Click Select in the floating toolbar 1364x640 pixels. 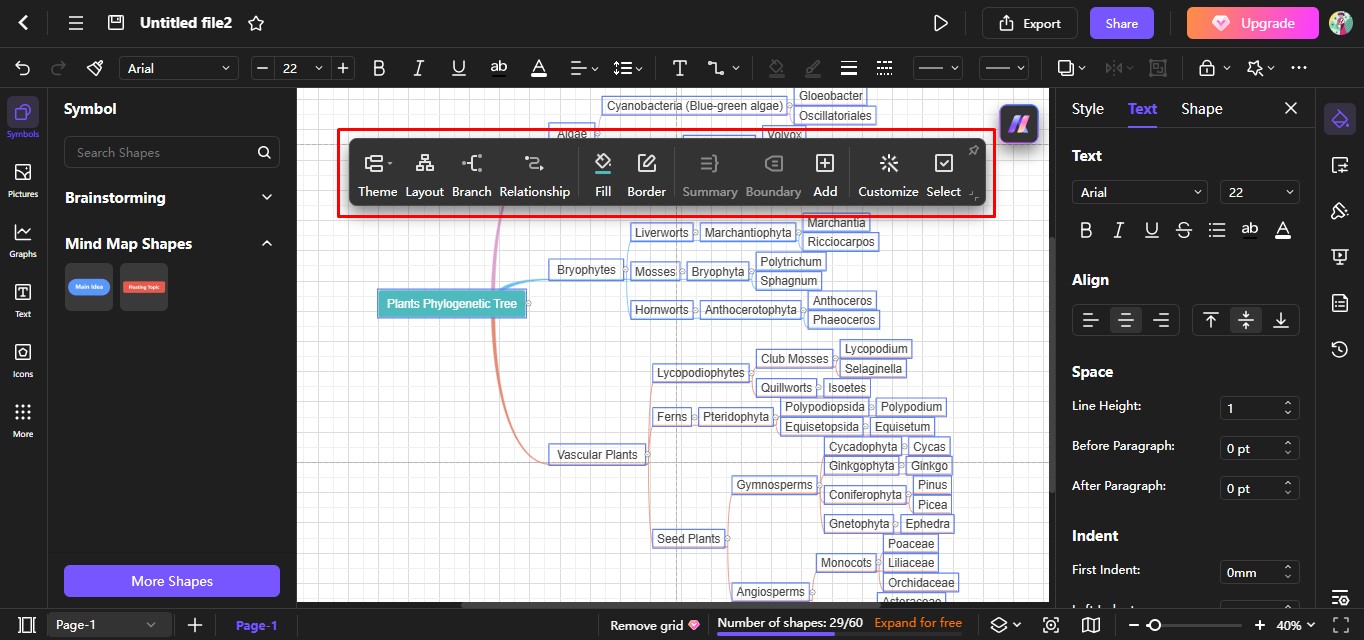pyautogui.click(x=943, y=173)
